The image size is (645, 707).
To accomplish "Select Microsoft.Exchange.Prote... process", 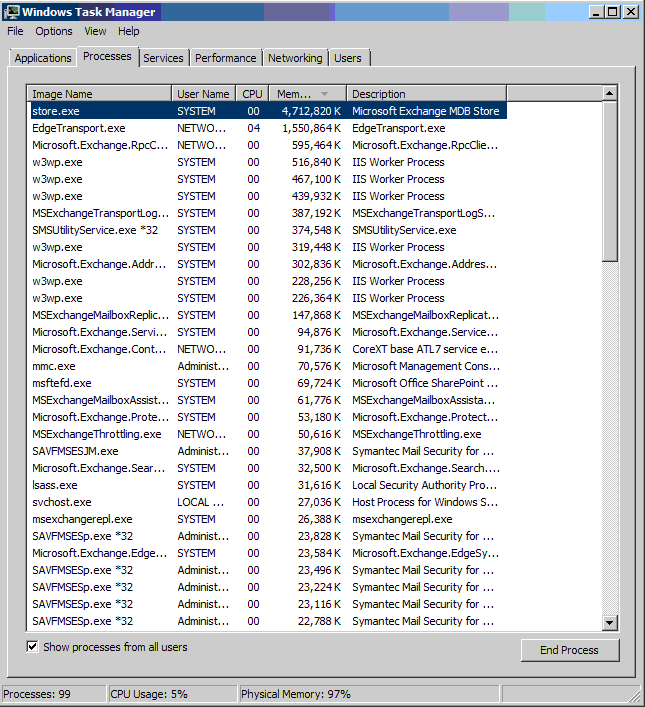I will coord(269,417).
